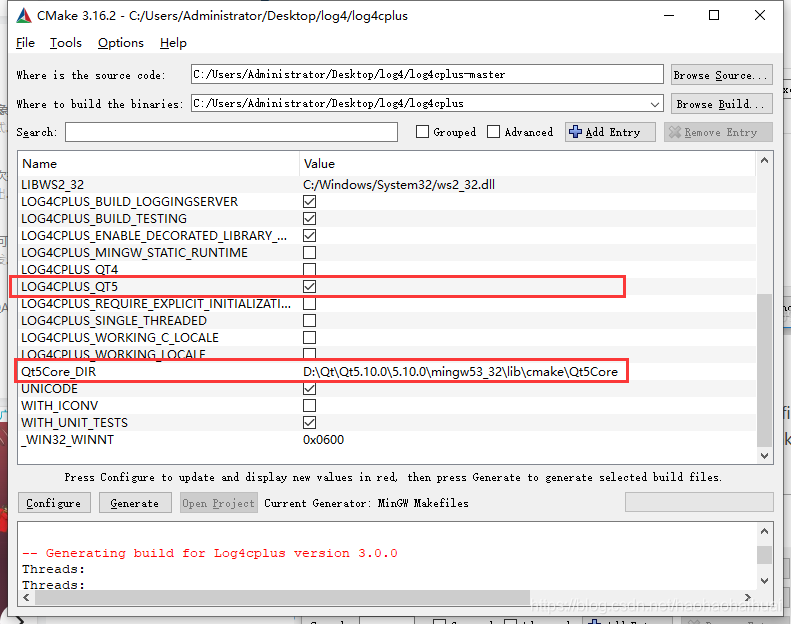Uncheck the LOG4CPLUS_QT5 checkbox
Screen dimensions: 791x624
tap(309, 287)
